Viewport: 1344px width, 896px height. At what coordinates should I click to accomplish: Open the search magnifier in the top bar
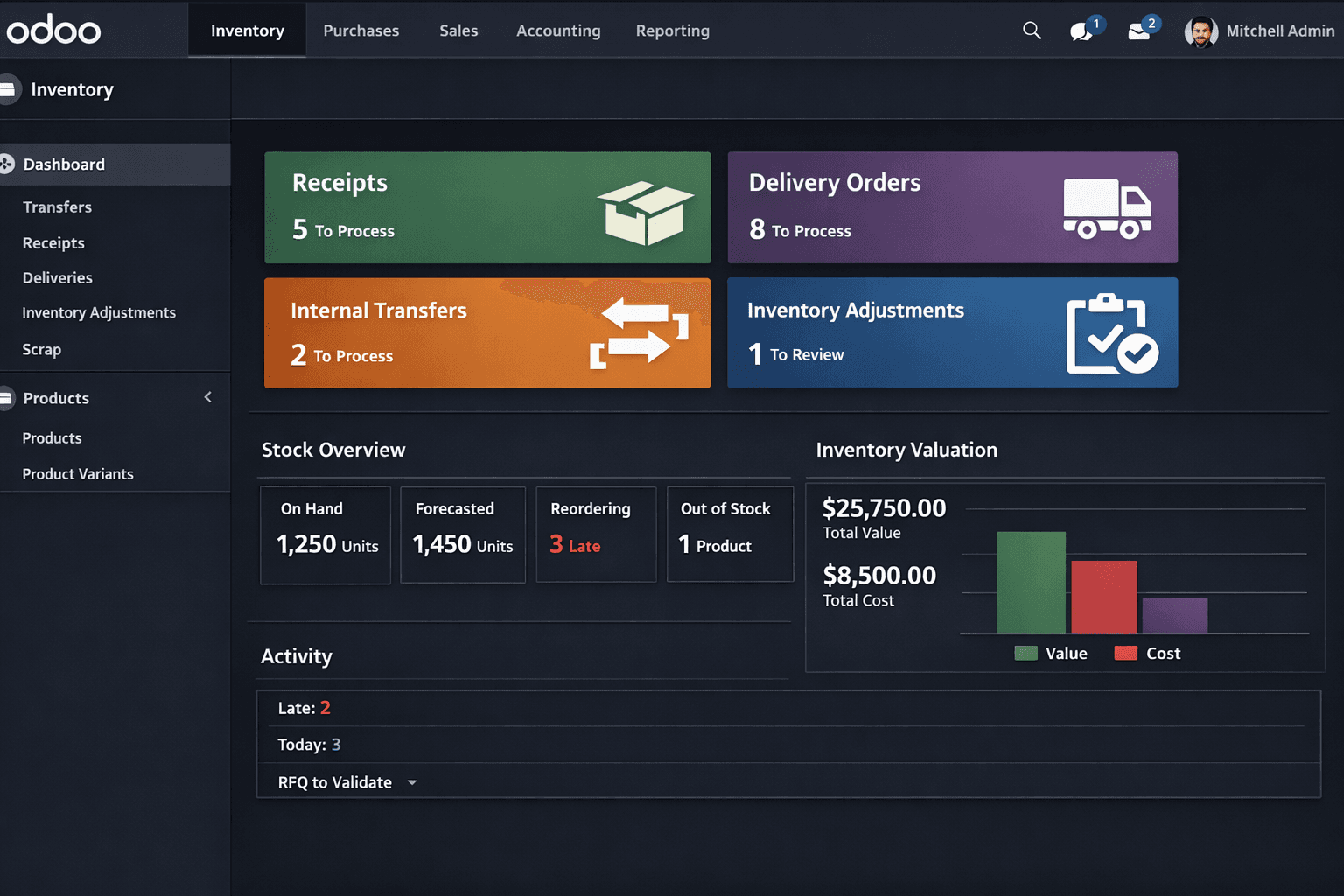(1031, 30)
